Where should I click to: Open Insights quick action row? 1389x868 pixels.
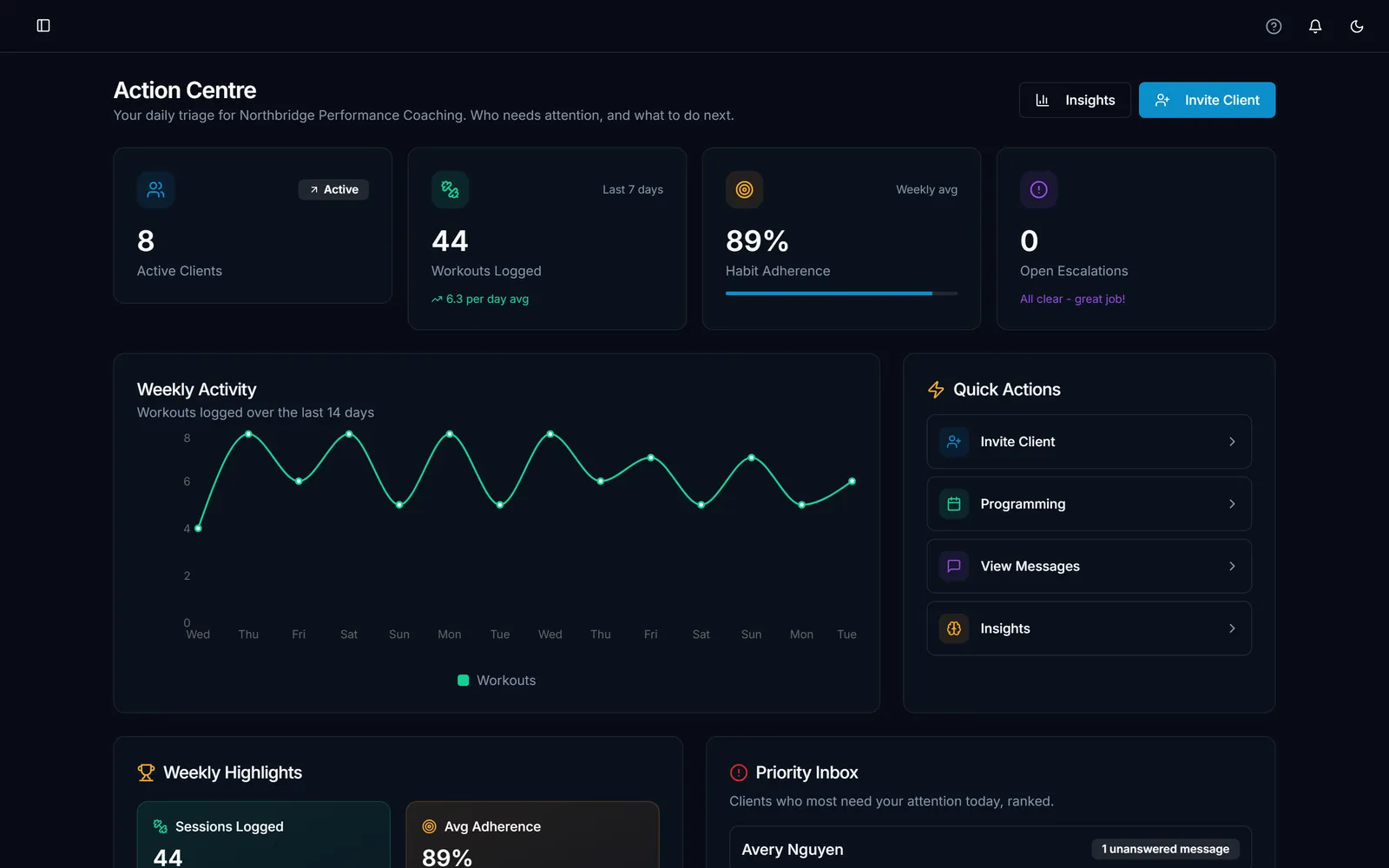[x=1089, y=628]
